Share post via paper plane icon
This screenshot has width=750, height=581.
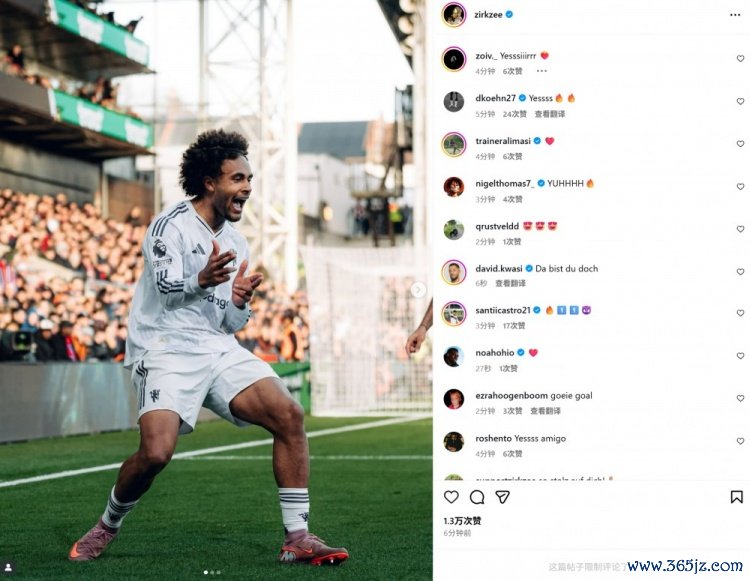[502, 497]
